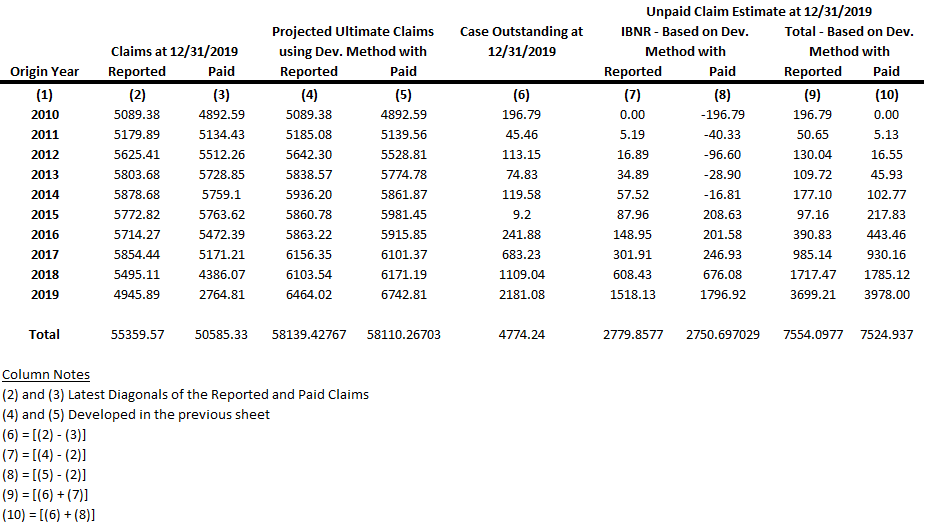The width and height of the screenshot is (926, 525).
Task: Select paid claims value 2764.81
Action: [222, 294]
